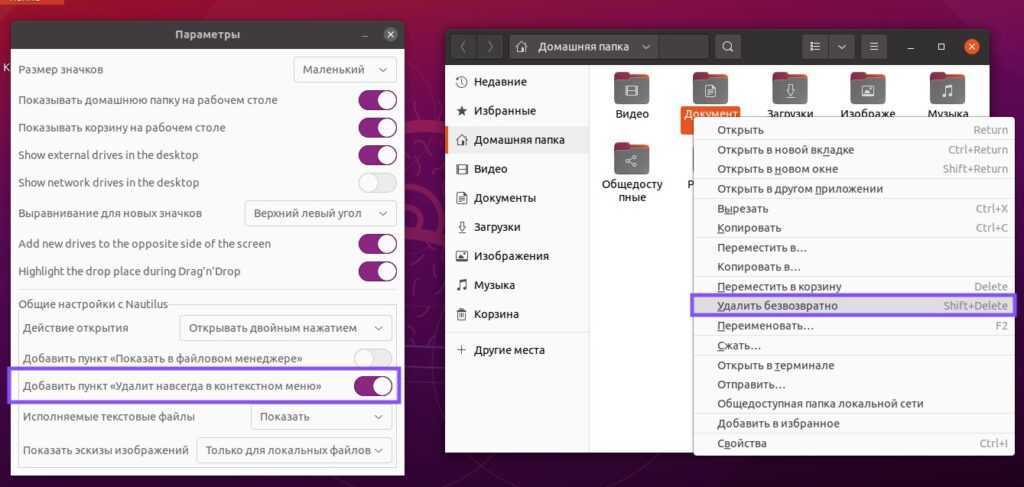Choose Открыть в новом окне

(854, 169)
